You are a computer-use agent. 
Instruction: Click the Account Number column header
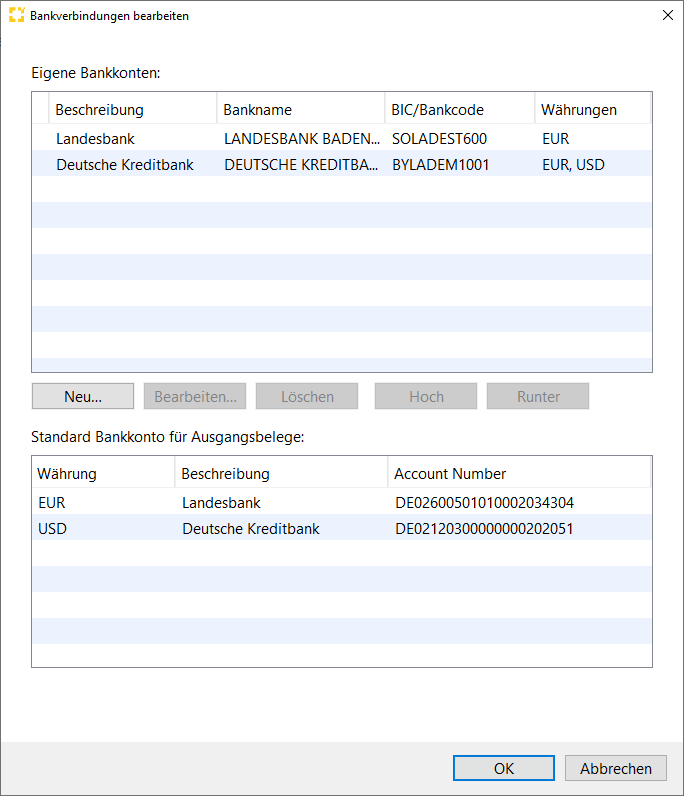(x=519, y=474)
